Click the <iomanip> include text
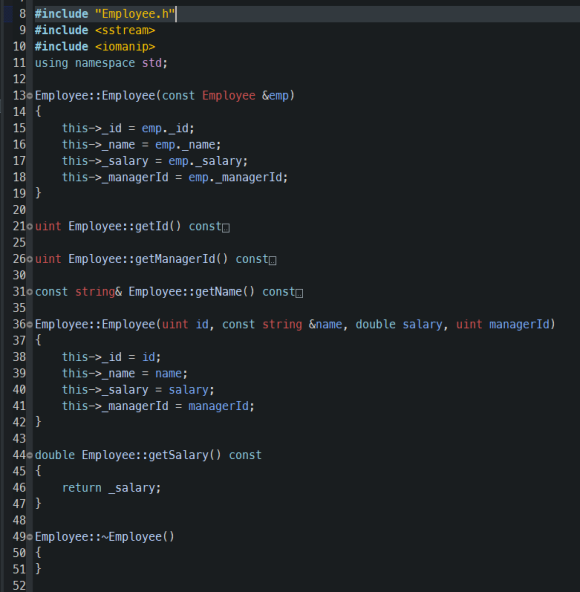Screen dimensions: 580x592 (125, 46)
